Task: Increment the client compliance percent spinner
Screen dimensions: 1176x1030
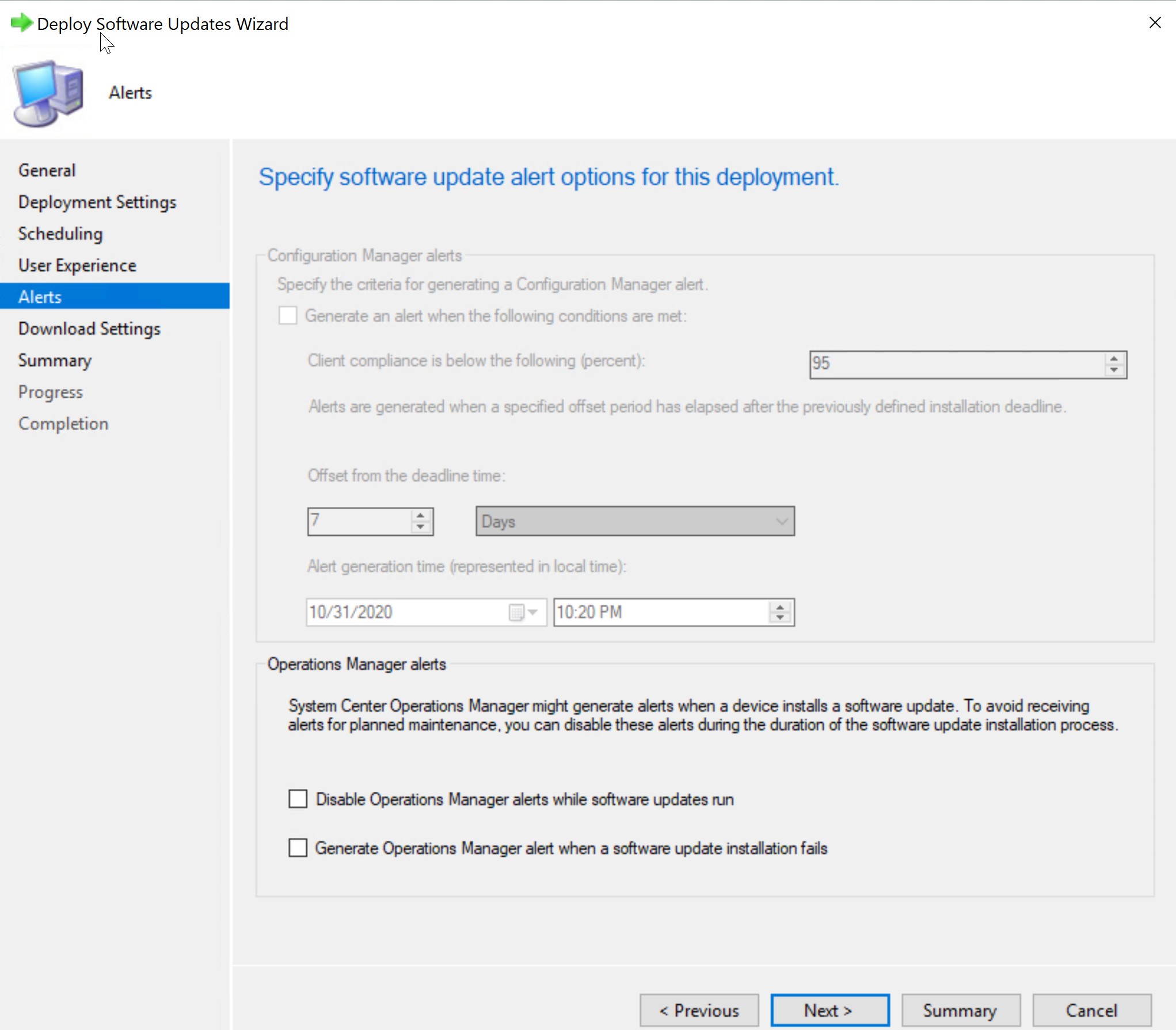Action: (1113, 359)
